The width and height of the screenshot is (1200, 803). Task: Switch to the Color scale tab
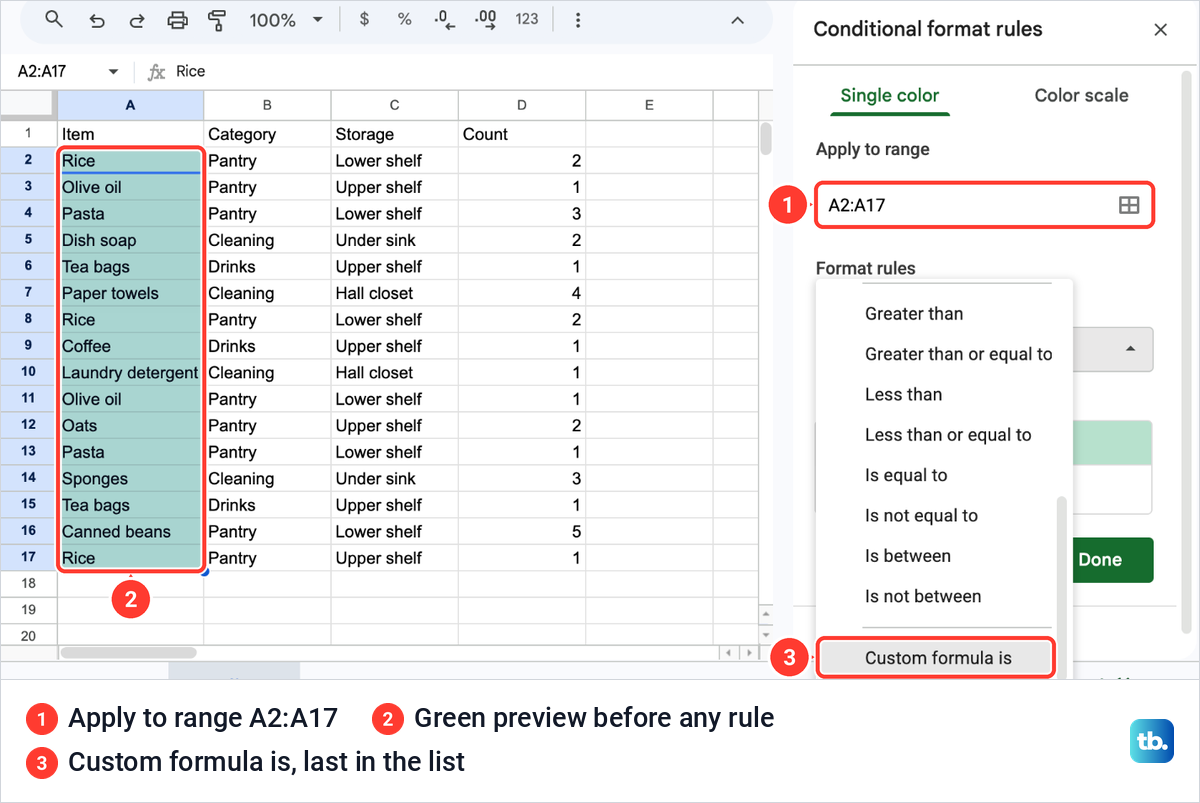[1081, 95]
